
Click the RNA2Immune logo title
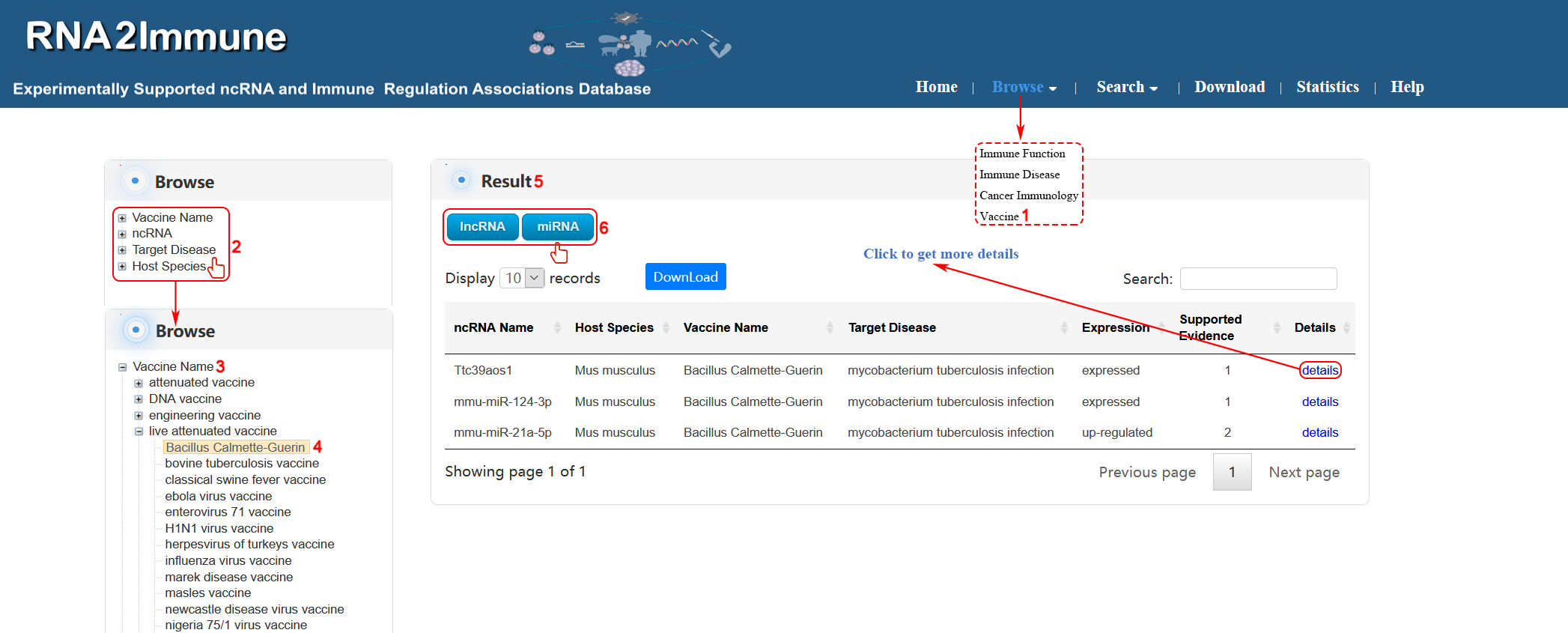(156, 37)
